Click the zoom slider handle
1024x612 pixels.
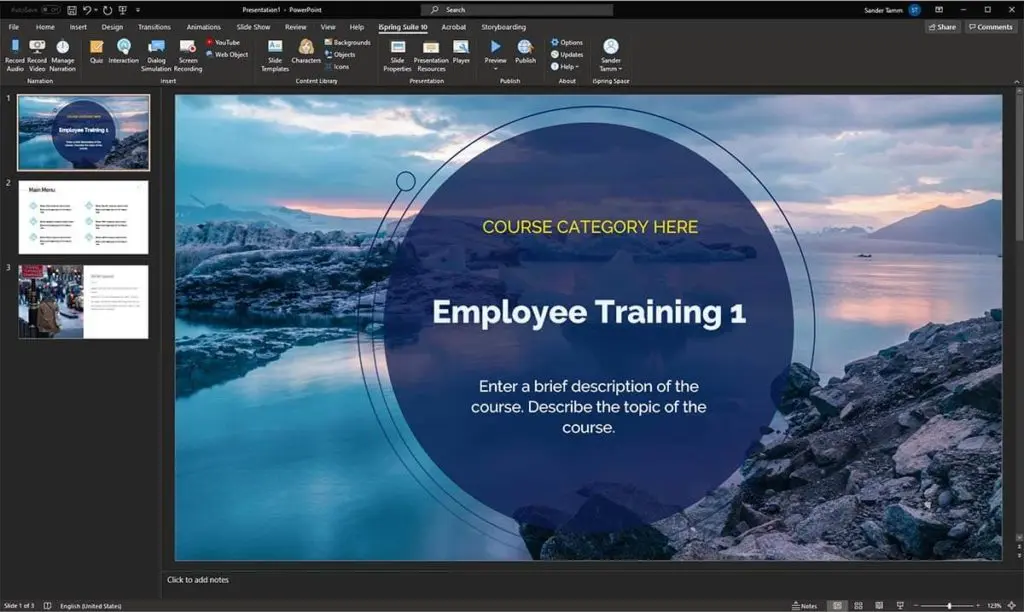coord(949,605)
